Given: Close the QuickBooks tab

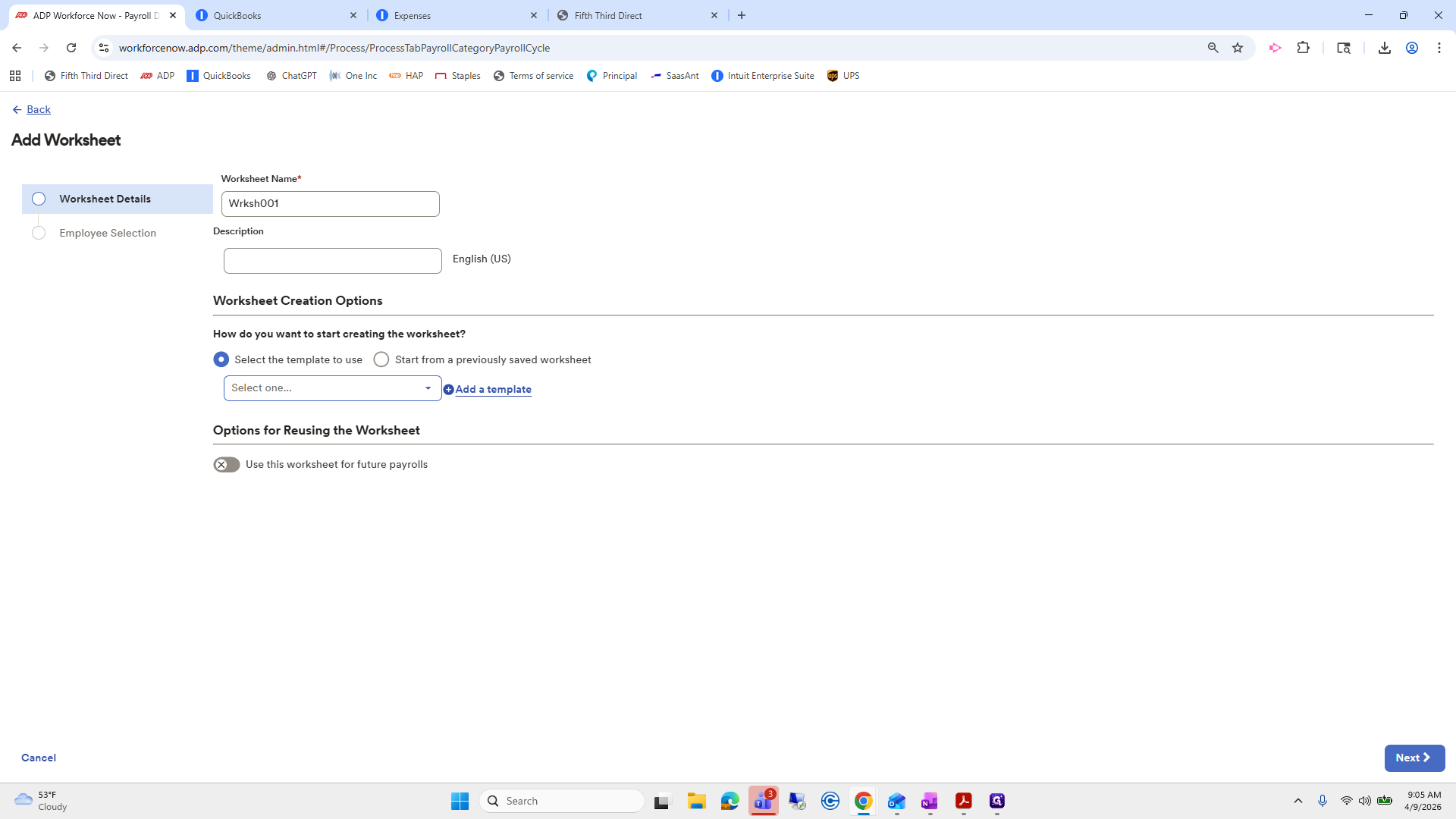Looking at the screenshot, I should 353,15.
